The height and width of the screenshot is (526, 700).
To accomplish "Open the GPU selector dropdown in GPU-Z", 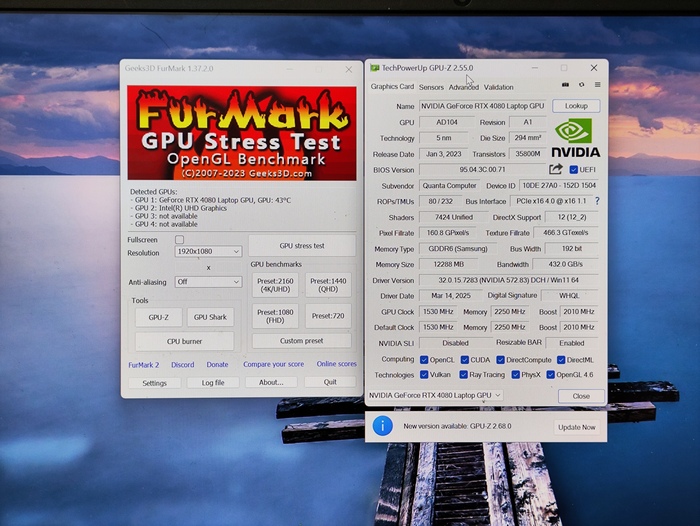I will [434, 396].
